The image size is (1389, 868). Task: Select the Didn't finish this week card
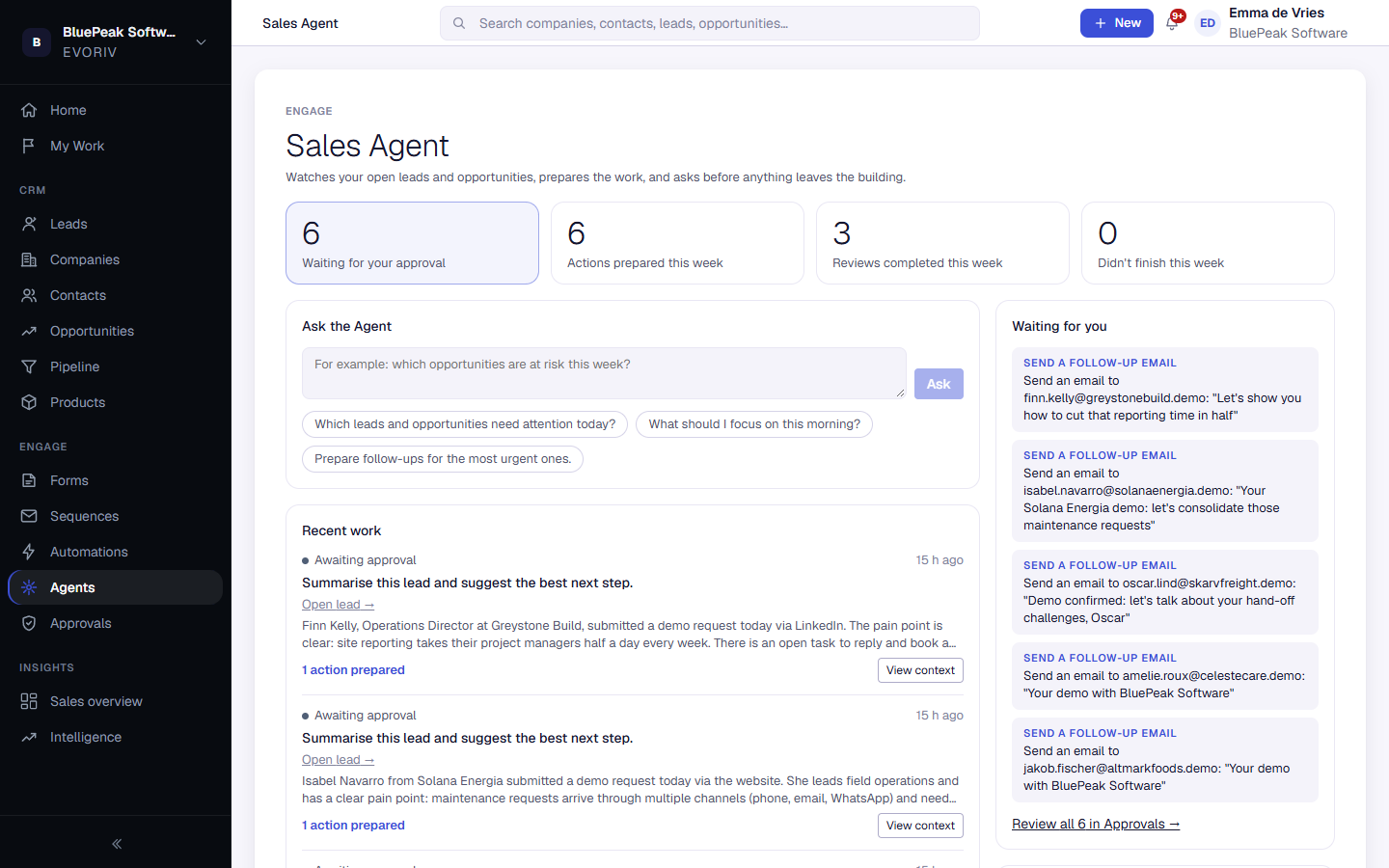pos(1208,243)
